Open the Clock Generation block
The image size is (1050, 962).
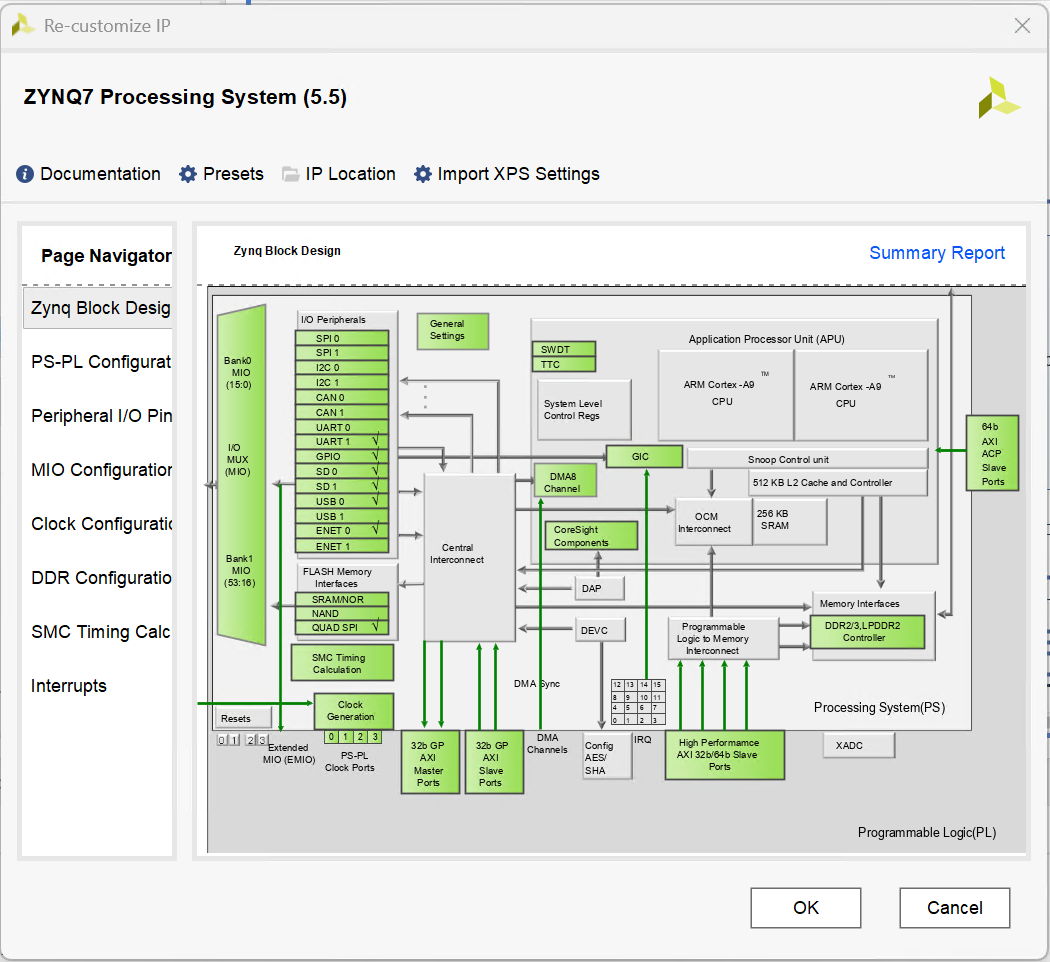pos(352,711)
